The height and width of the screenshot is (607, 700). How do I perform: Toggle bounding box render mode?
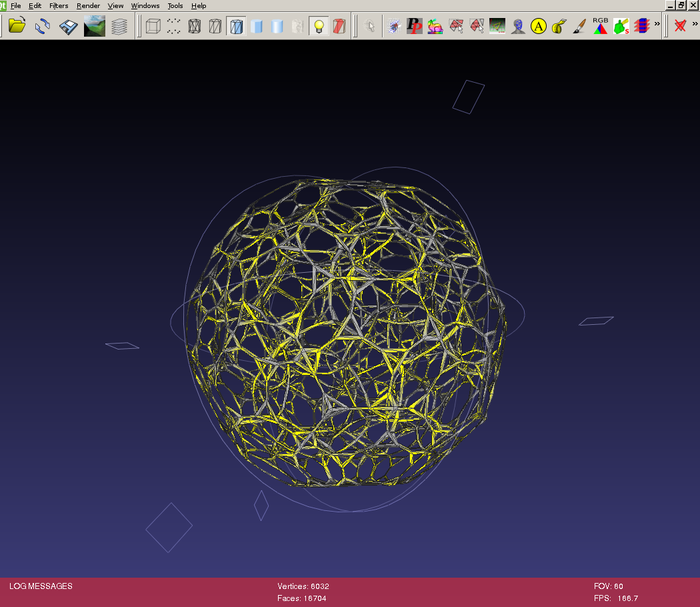153,26
